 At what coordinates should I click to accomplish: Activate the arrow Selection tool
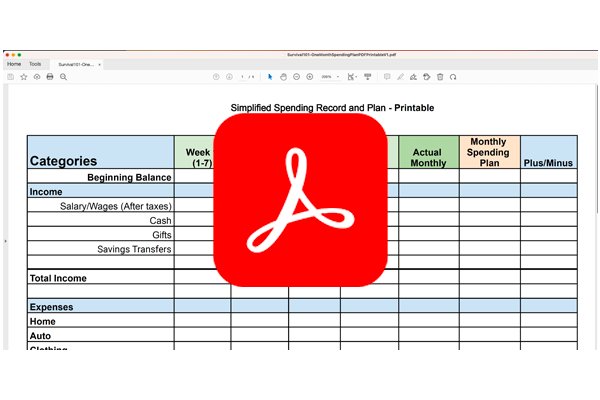(x=270, y=76)
